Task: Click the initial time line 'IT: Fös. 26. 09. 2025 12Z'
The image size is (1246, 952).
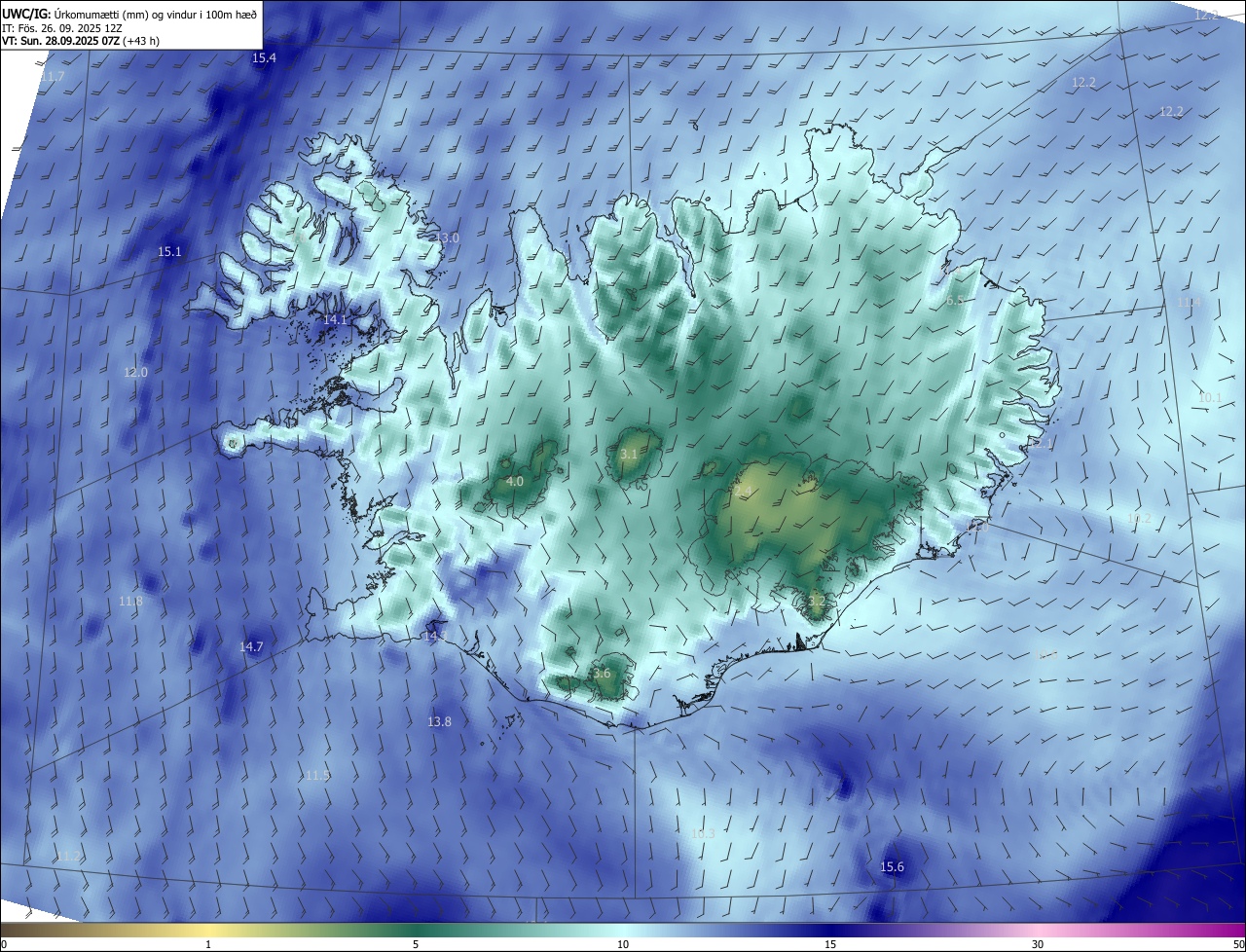Action: [x=63, y=28]
